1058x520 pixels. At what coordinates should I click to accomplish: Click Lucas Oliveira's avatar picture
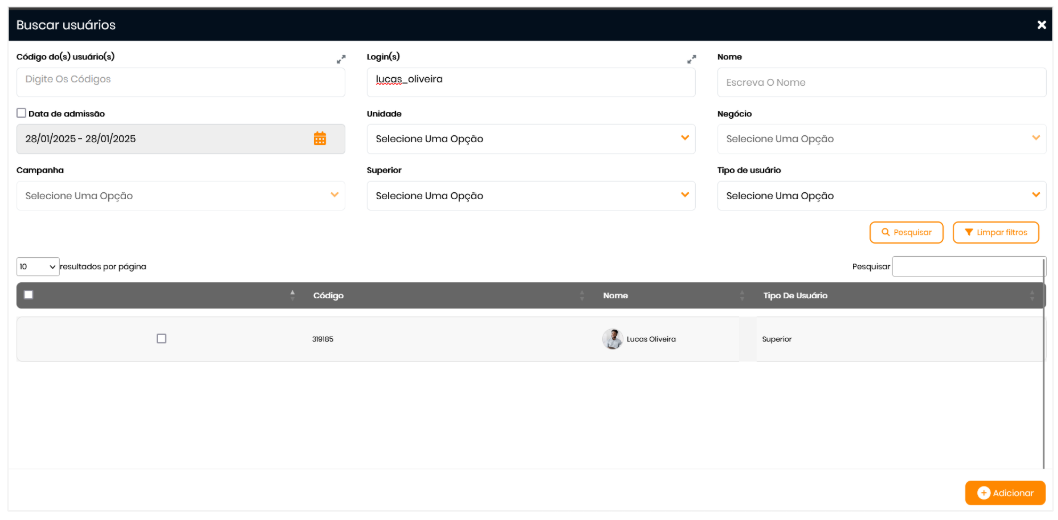(612, 339)
